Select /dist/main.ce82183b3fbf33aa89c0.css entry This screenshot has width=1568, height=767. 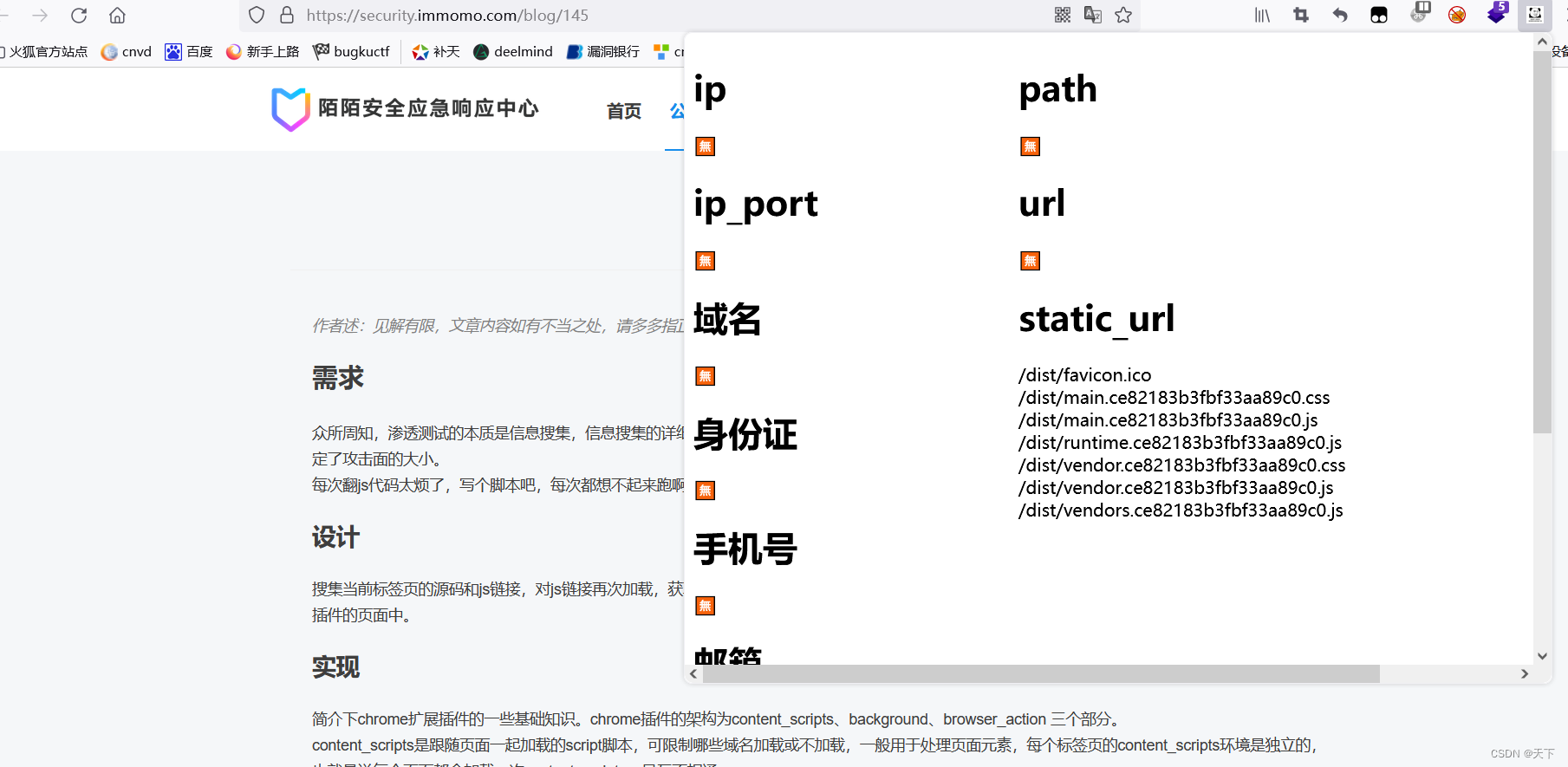(x=1174, y=398)
